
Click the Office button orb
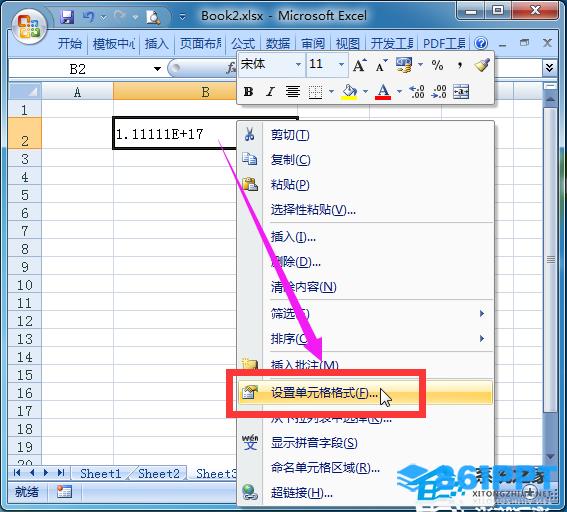click(29, 27)
